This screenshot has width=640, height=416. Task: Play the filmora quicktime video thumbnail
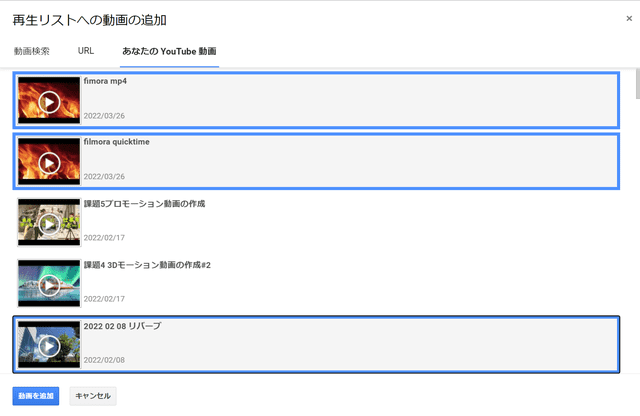(x=49, y=163)
